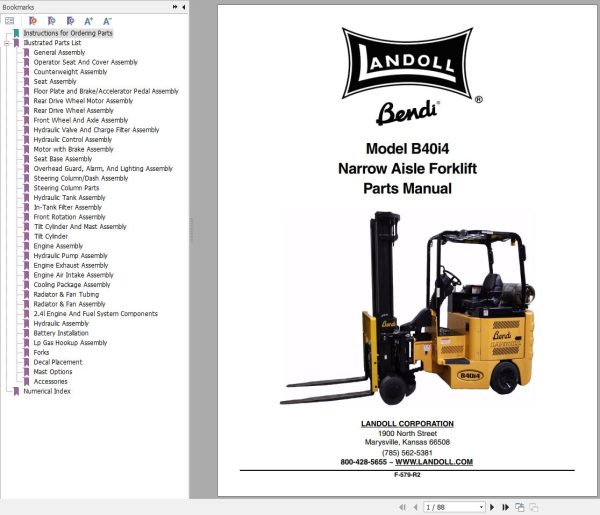Select the Counterweight Assembly bookmark

pyautogui.click(x=70, y=72)
